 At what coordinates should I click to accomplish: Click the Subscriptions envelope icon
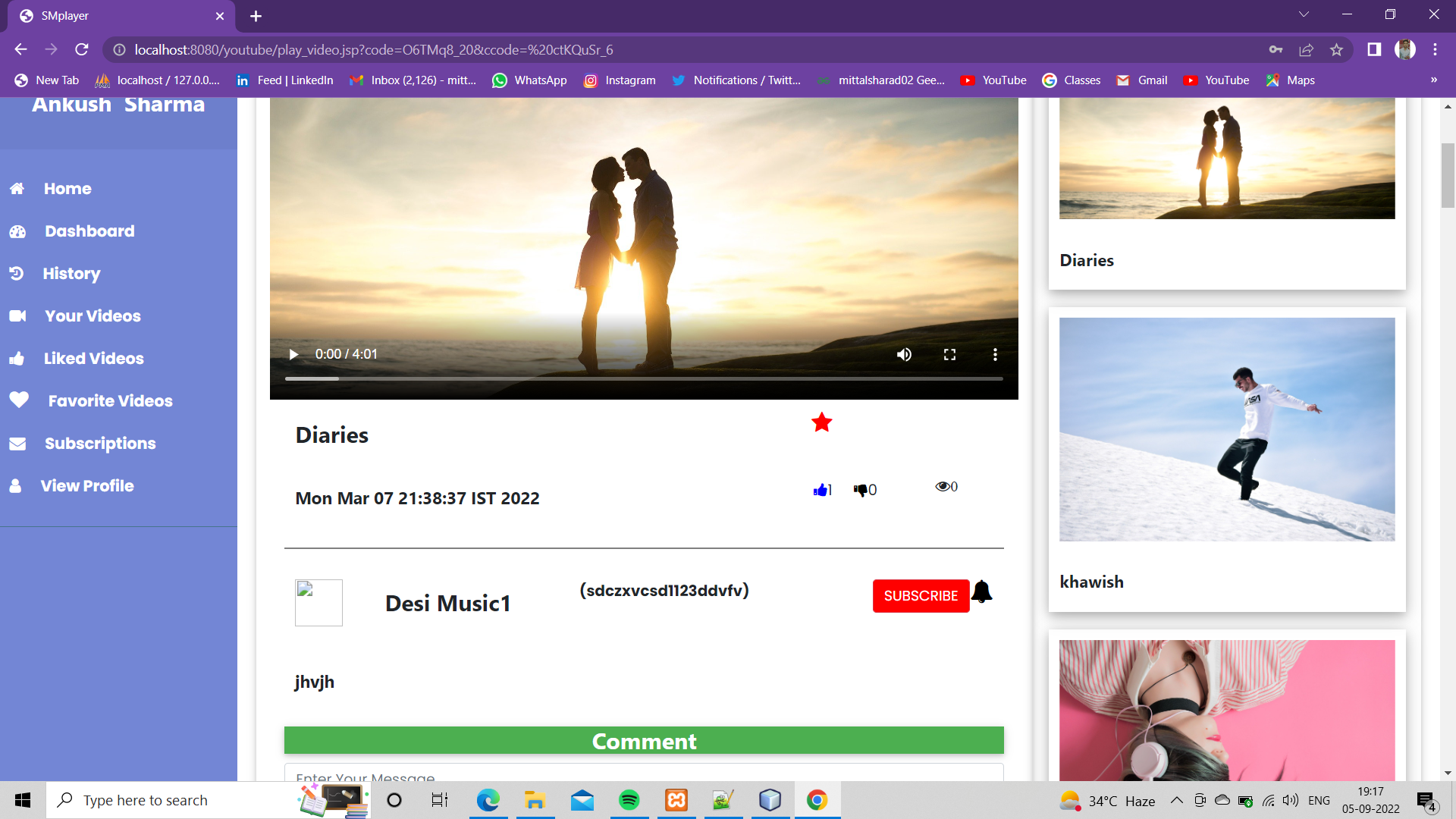17,443
